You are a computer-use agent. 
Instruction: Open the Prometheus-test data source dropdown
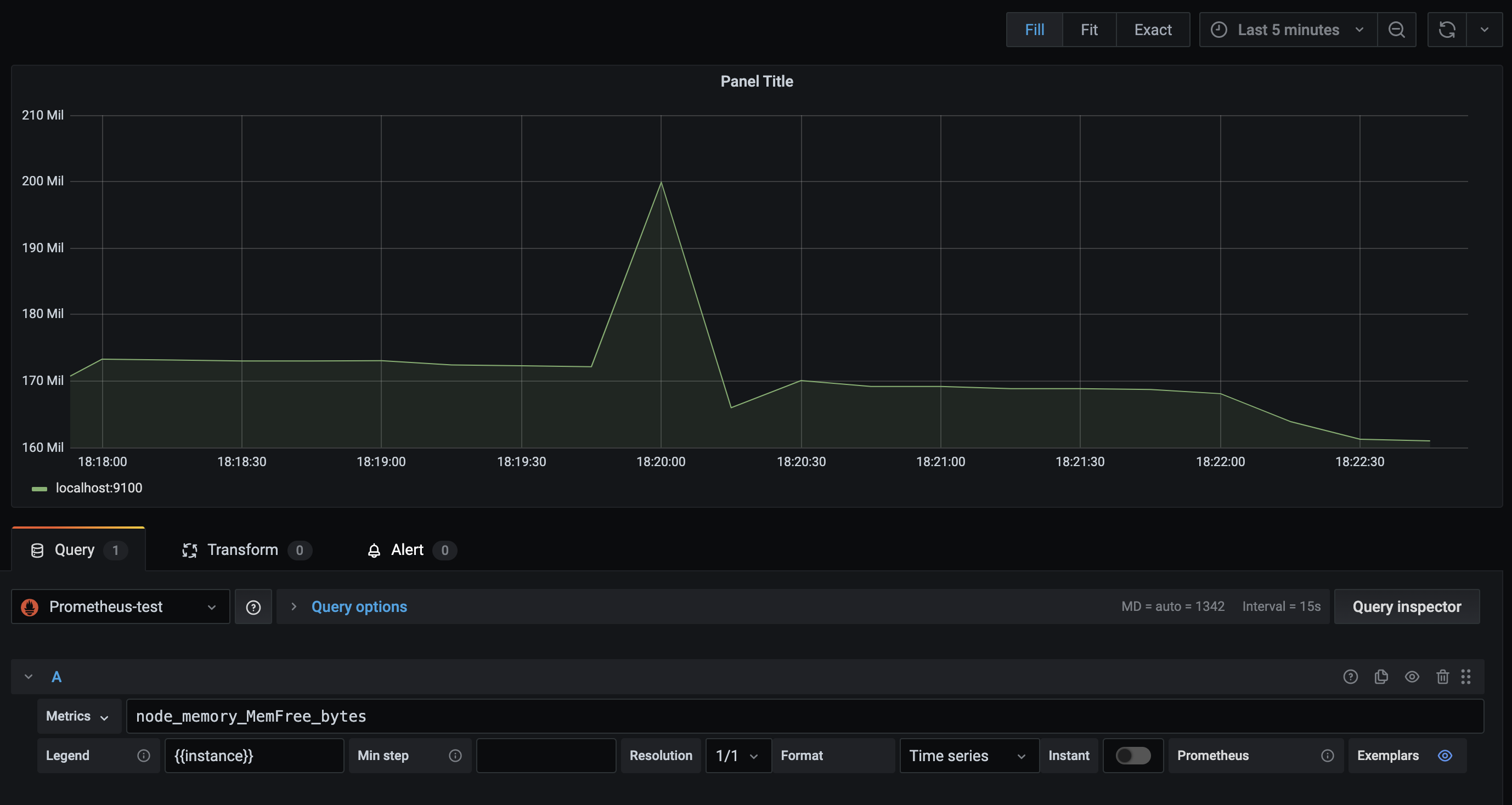coord(120,607)
